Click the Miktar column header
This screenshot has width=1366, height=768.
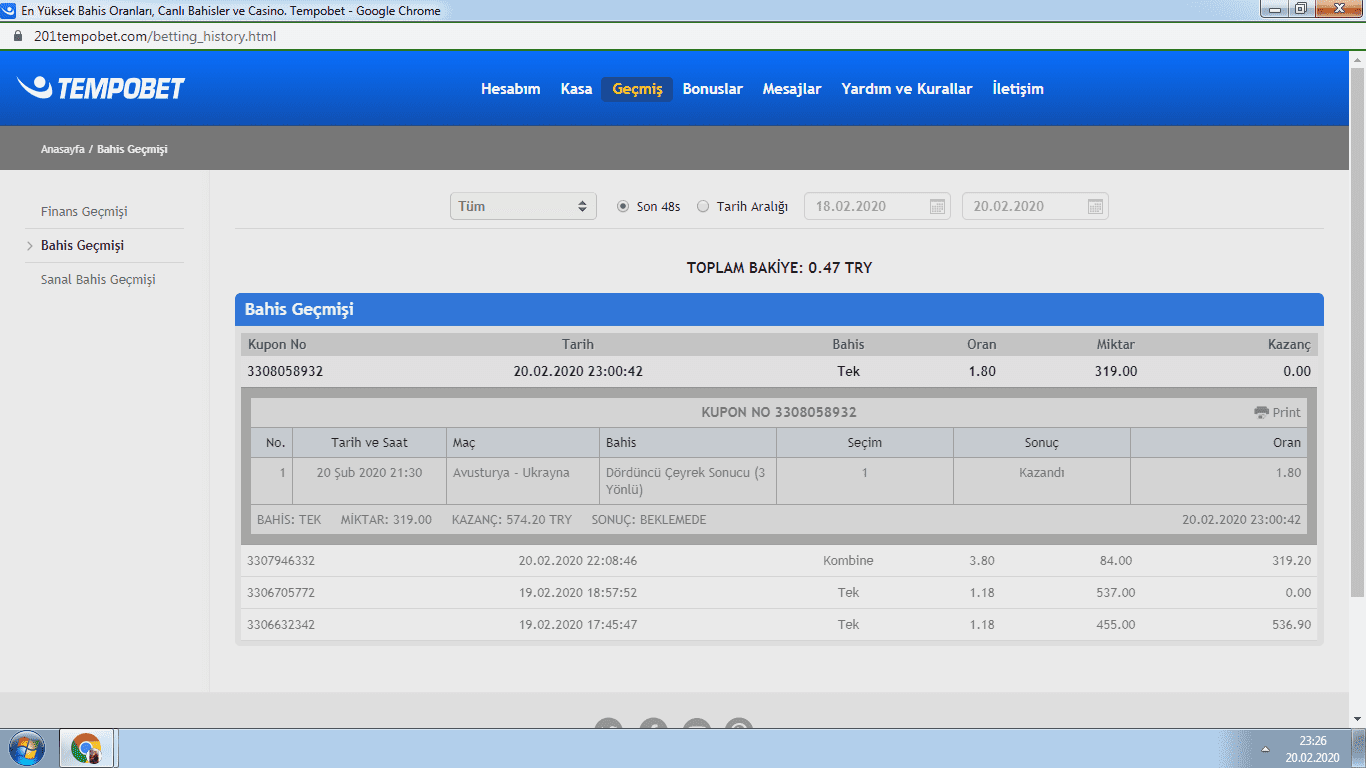coord(1116,344)
